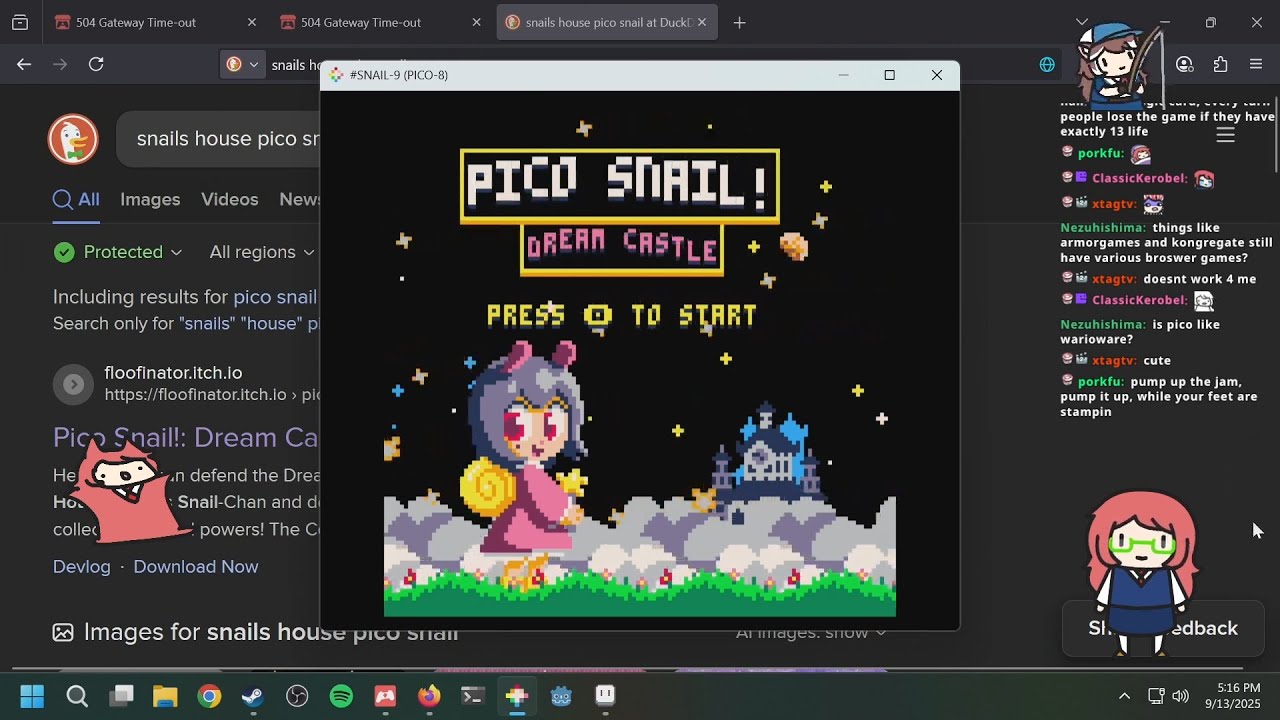Click the floofinator.itch.io result site icon

[x=73, y=384]
